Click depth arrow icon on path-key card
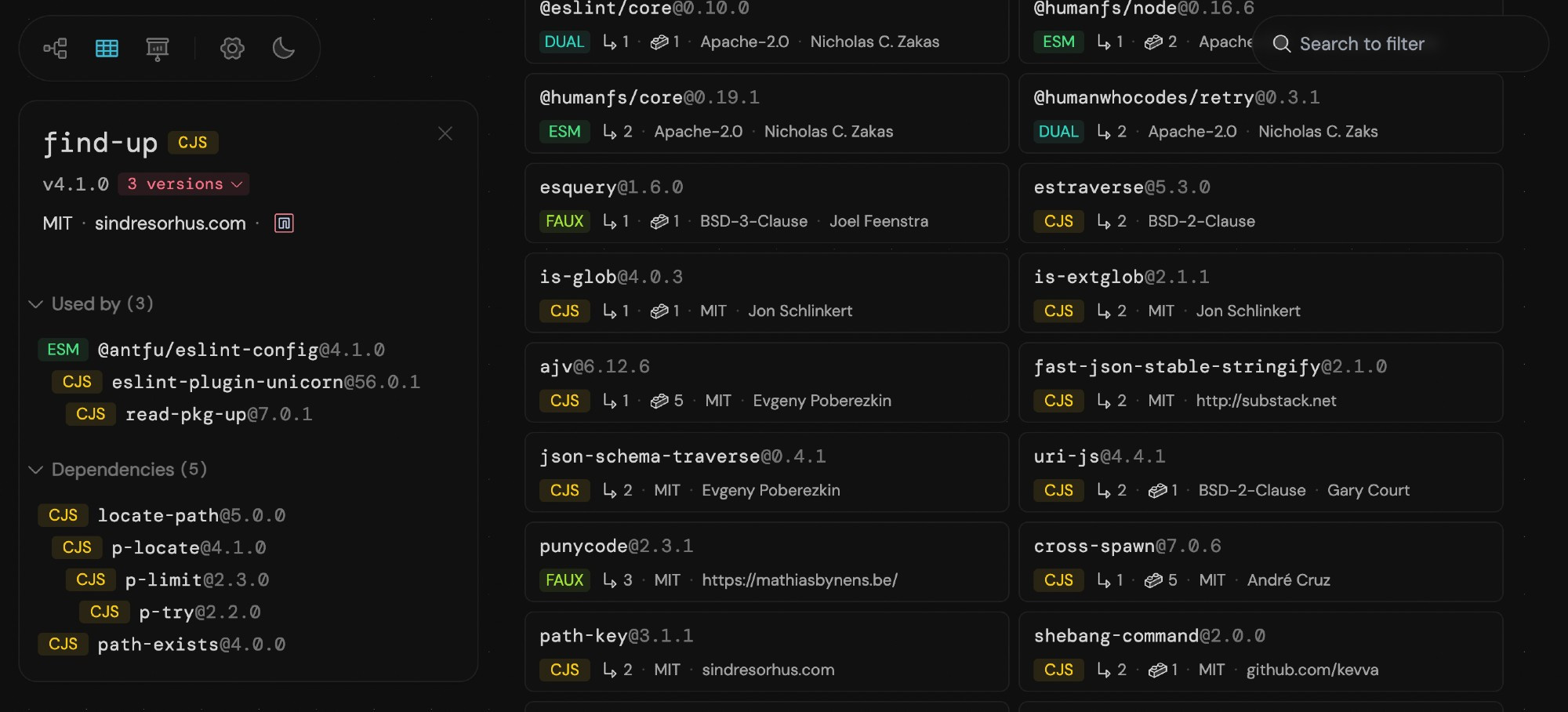Image resolution: width=1568 pixels, height=712 pixels. (x=610, y=670)
